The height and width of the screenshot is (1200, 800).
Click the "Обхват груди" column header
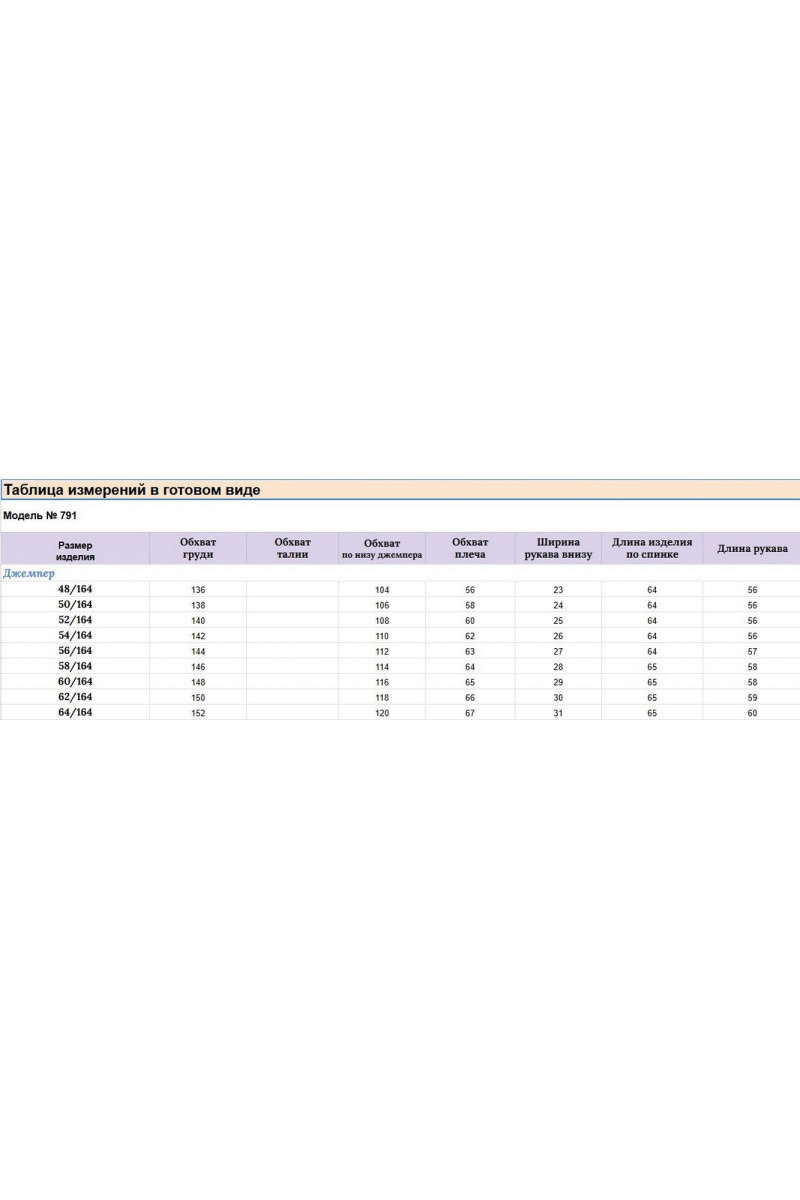point(198,548)
